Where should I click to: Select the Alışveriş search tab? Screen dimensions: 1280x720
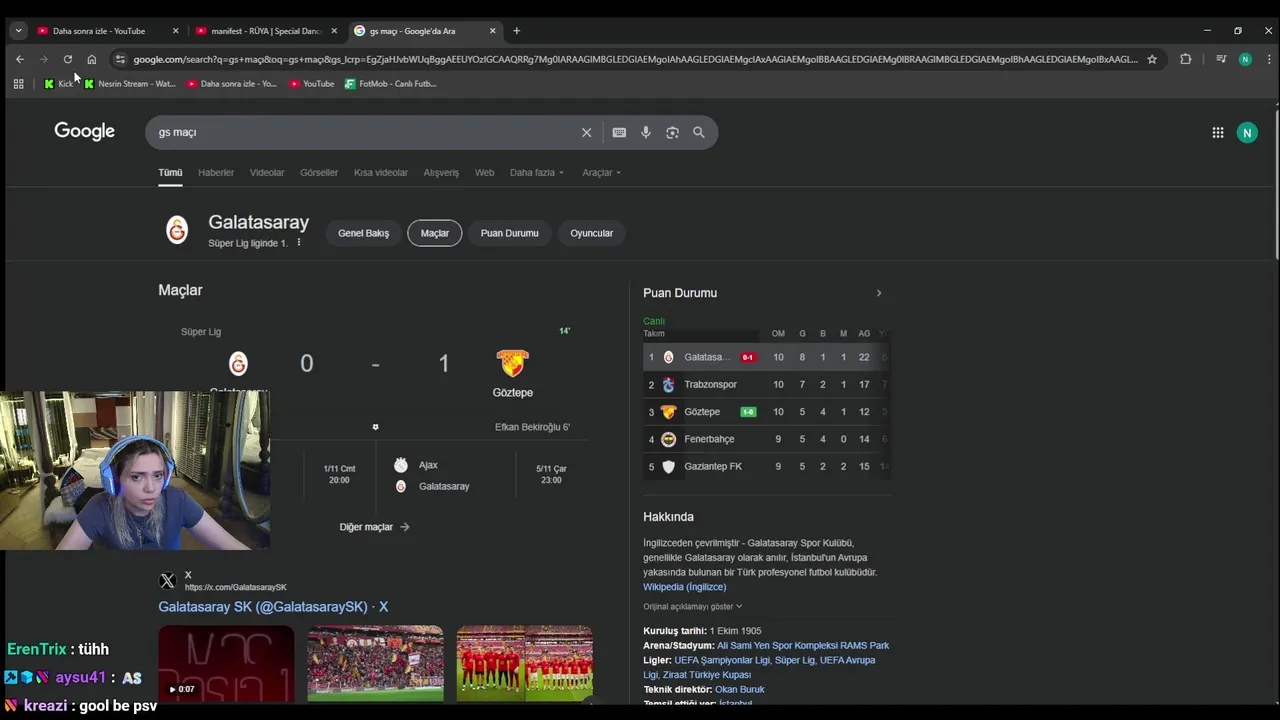pos(441,173)
